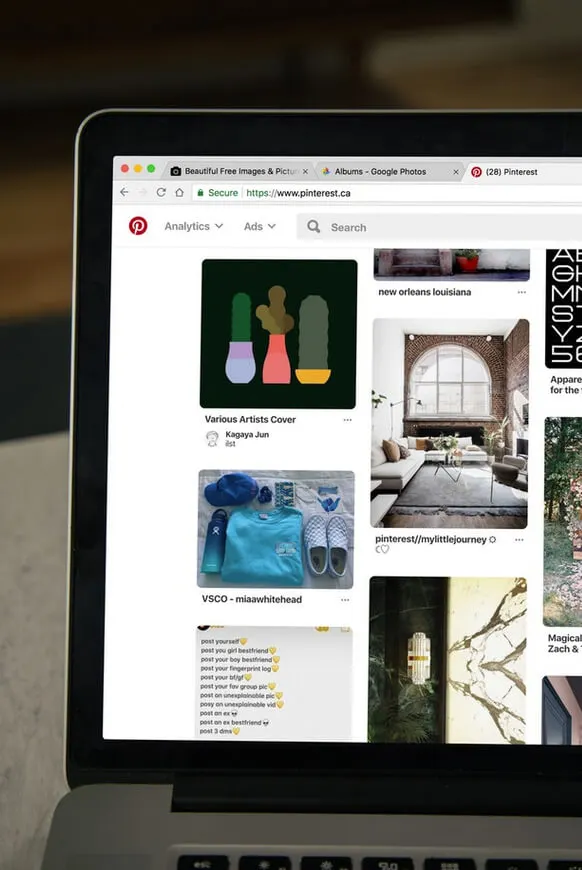Expand the Ads dropdown menu
This screenshot has height=870, width=582.
point(260,226)
